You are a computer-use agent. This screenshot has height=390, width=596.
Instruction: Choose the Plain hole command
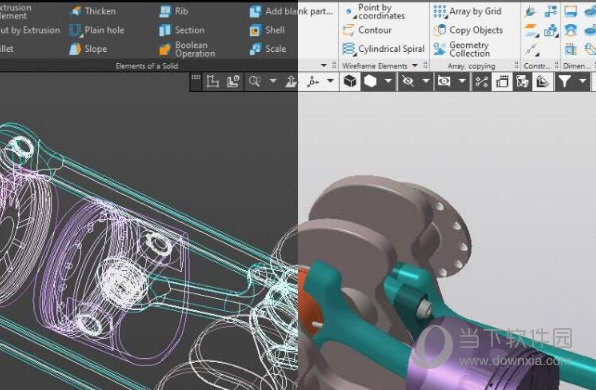[97, 30]
